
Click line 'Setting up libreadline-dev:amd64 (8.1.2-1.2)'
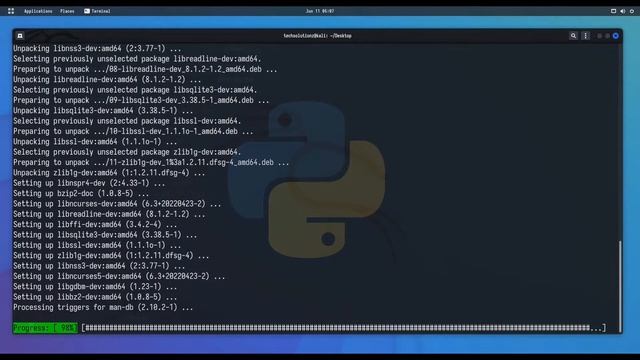pos(109,214)
